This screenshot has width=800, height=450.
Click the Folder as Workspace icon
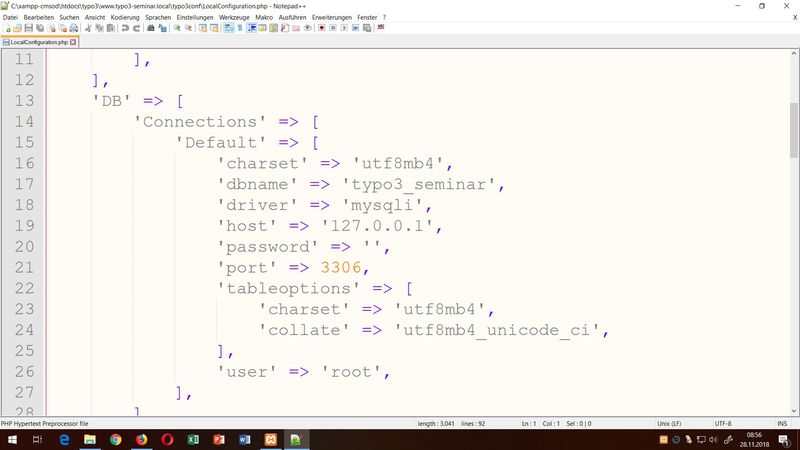pyautogui.click(x=296, y=28)
